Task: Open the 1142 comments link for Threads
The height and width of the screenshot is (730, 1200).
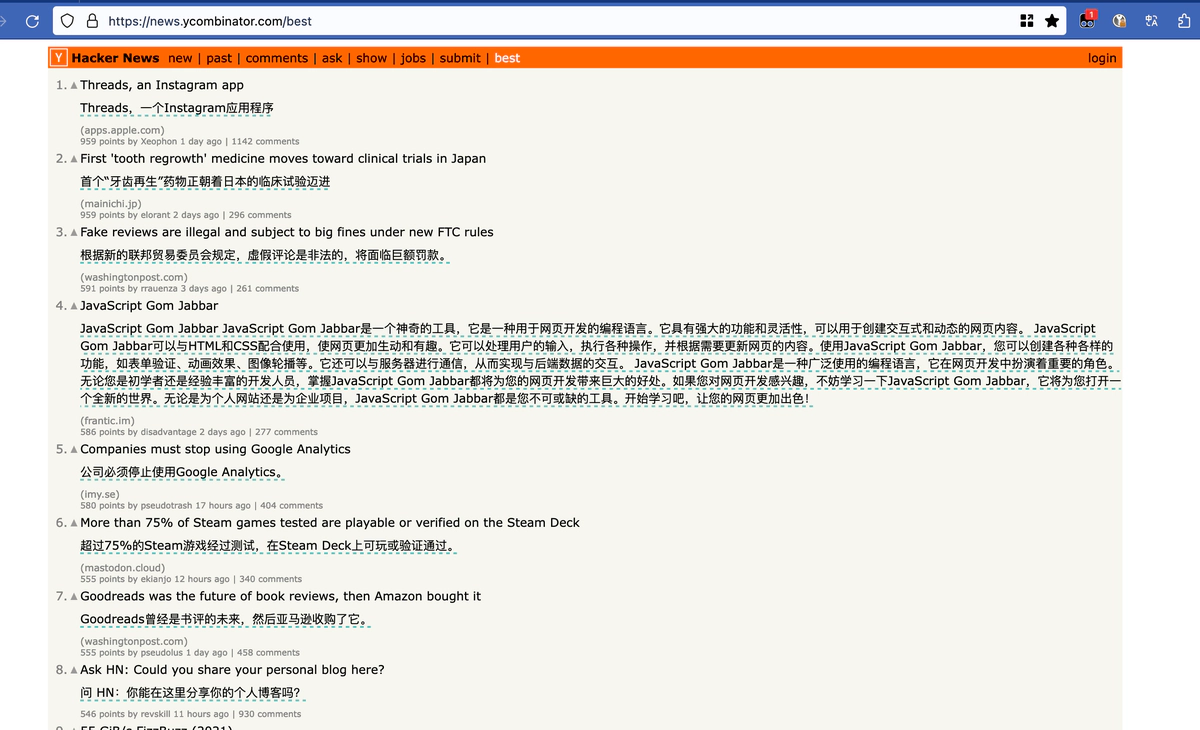Action: pyautogui.click(x=265, y=141)
